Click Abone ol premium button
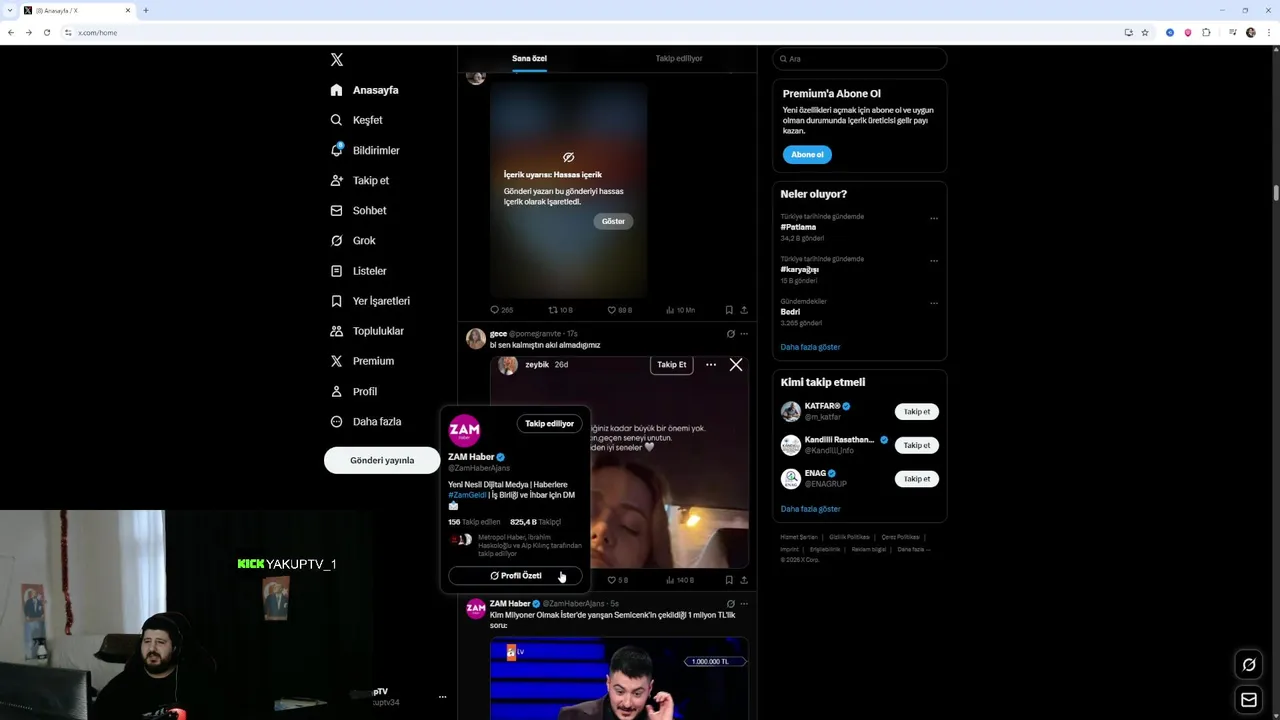 tap(807, 155)
